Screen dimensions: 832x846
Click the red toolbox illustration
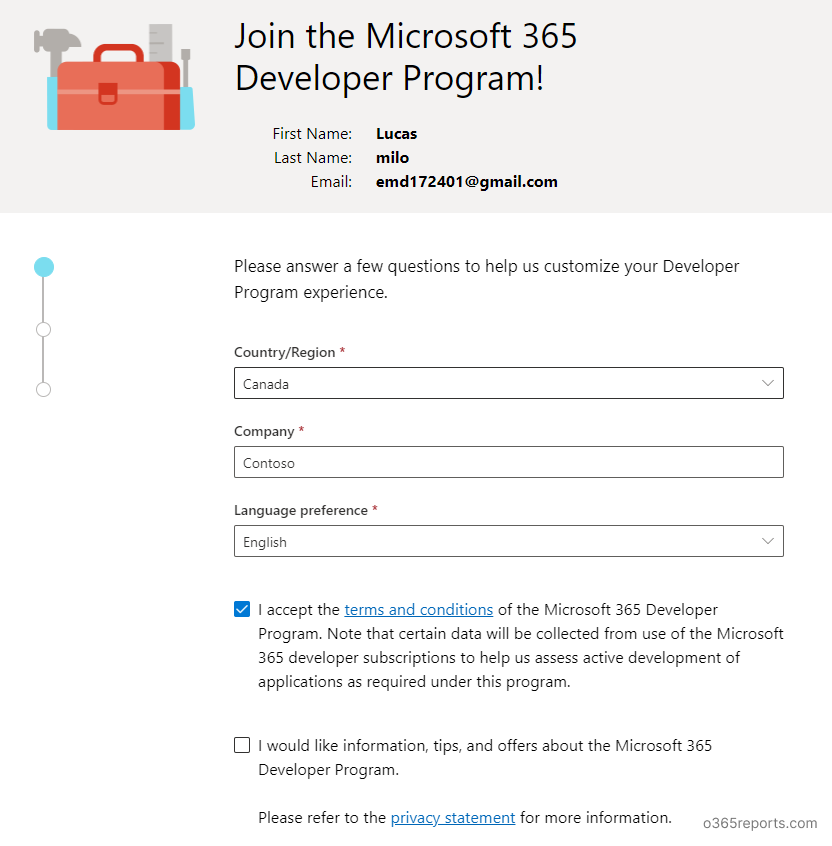pyautogui.click(x=119, y=88)
